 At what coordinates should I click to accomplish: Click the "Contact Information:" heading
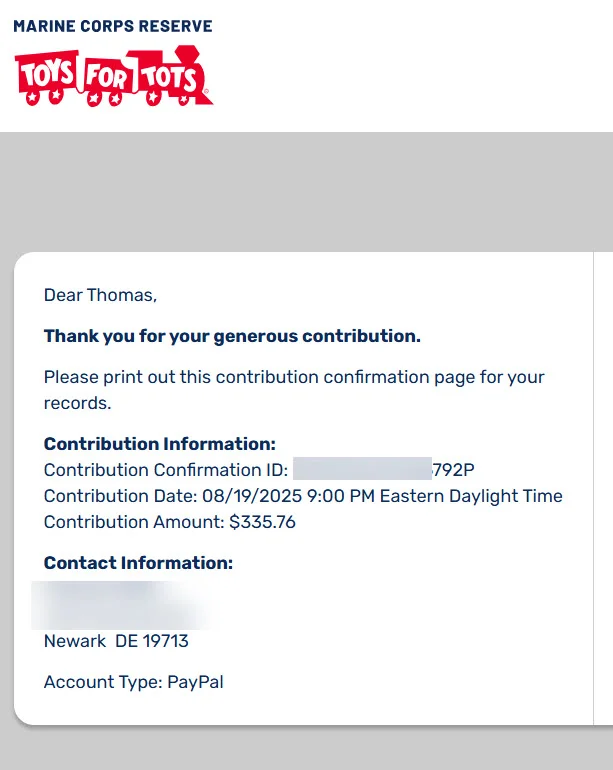coord(138,563)
